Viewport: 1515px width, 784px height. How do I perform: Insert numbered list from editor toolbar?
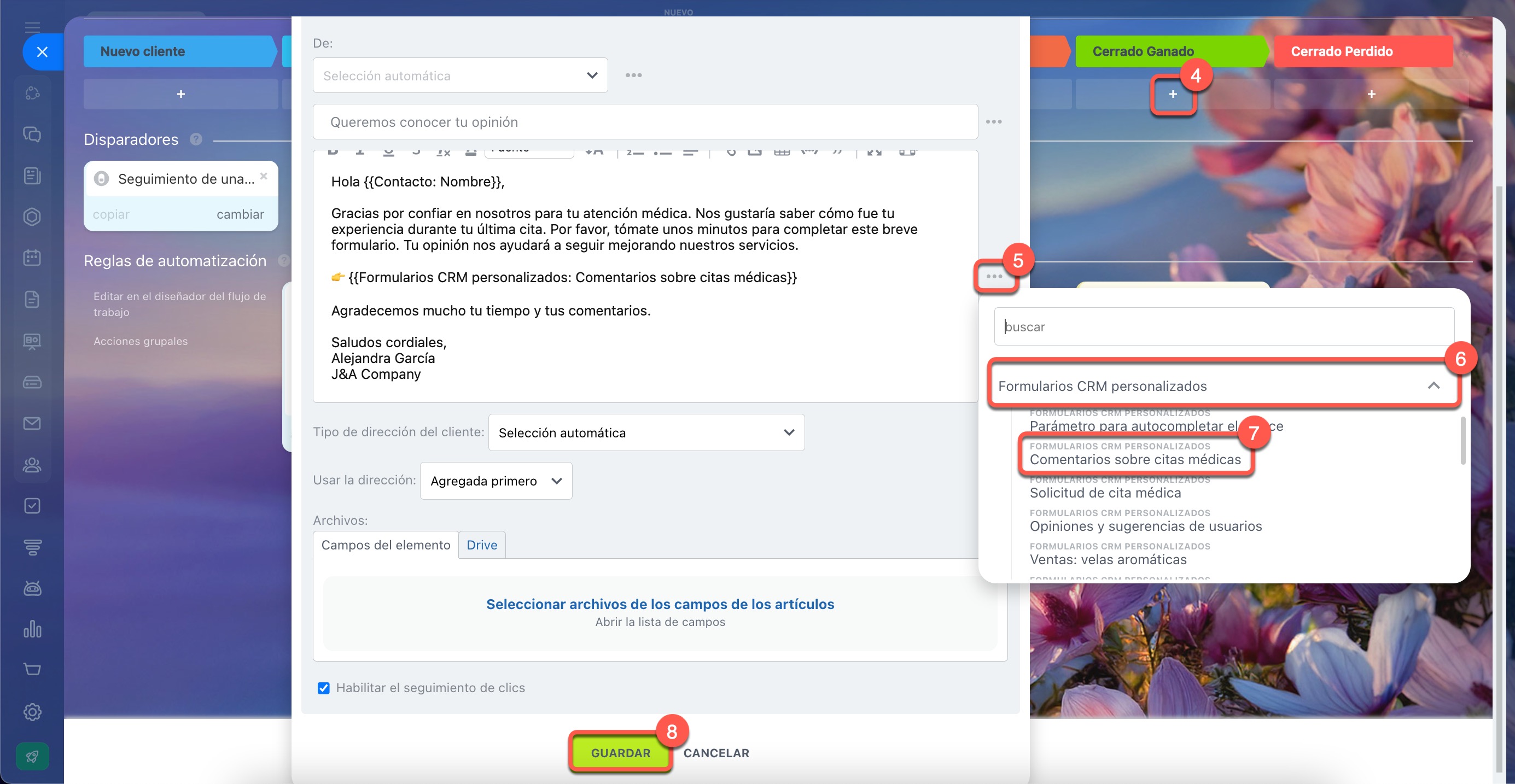click(634, 152)
